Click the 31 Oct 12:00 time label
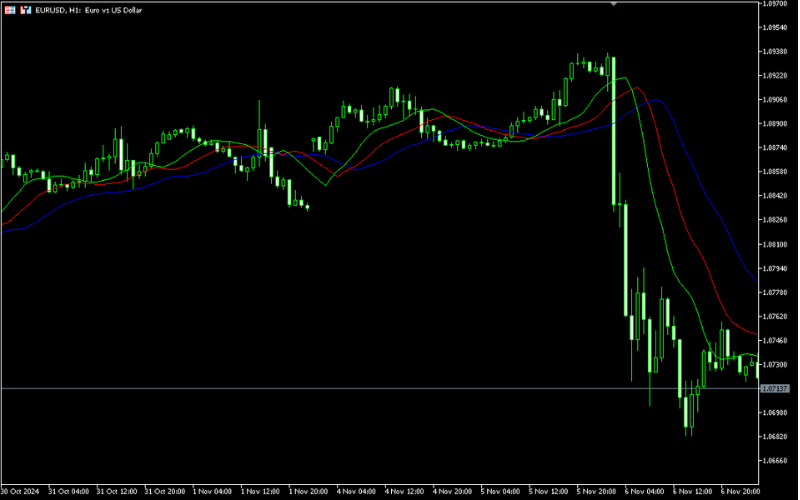800x500 pixels. click(116, 491)
